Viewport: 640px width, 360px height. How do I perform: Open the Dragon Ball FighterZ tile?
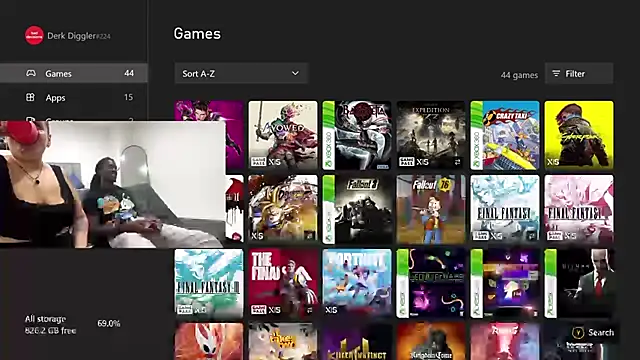(283, 209)
